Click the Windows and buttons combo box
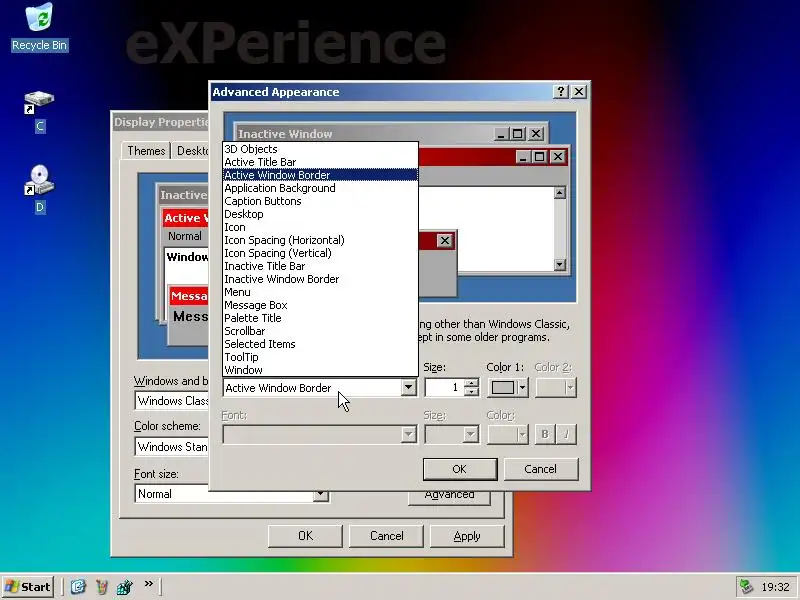Viewport: 800px width, 600px height. tap(172, 401)
